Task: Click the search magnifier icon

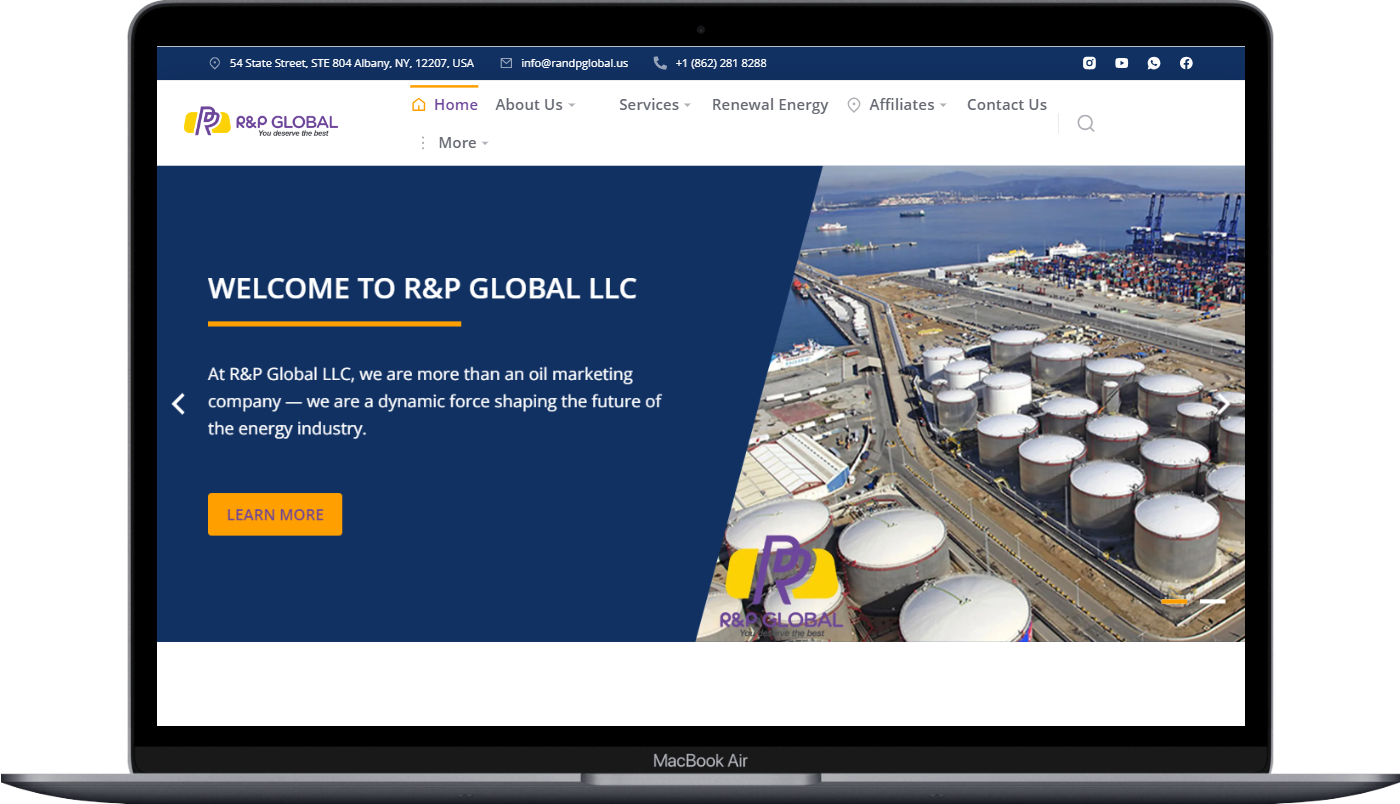Action: [x=1086, y=123]
